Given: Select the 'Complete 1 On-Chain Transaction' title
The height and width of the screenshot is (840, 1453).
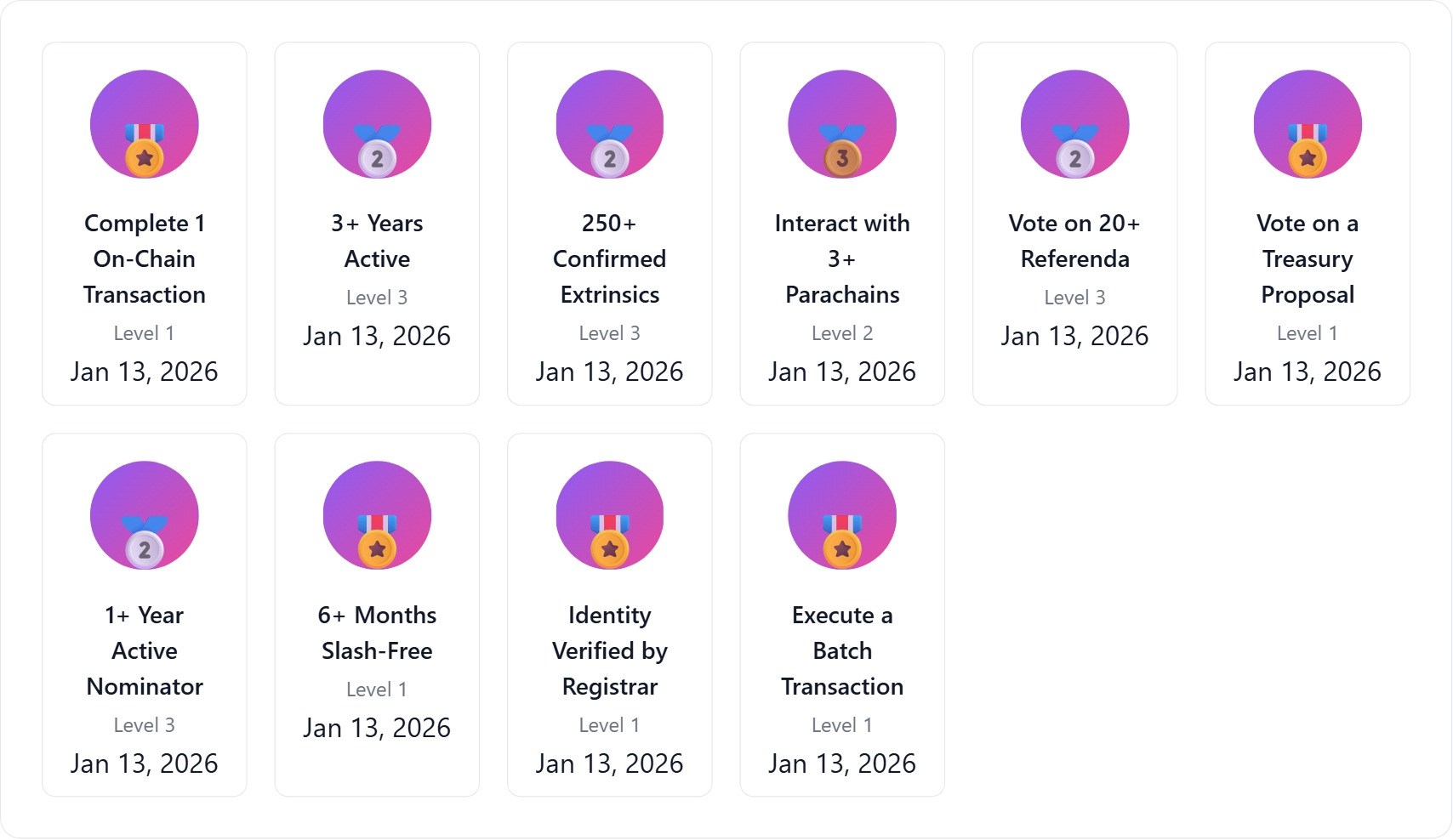Looking at the screenshot, I should click(x=145, y=258).
